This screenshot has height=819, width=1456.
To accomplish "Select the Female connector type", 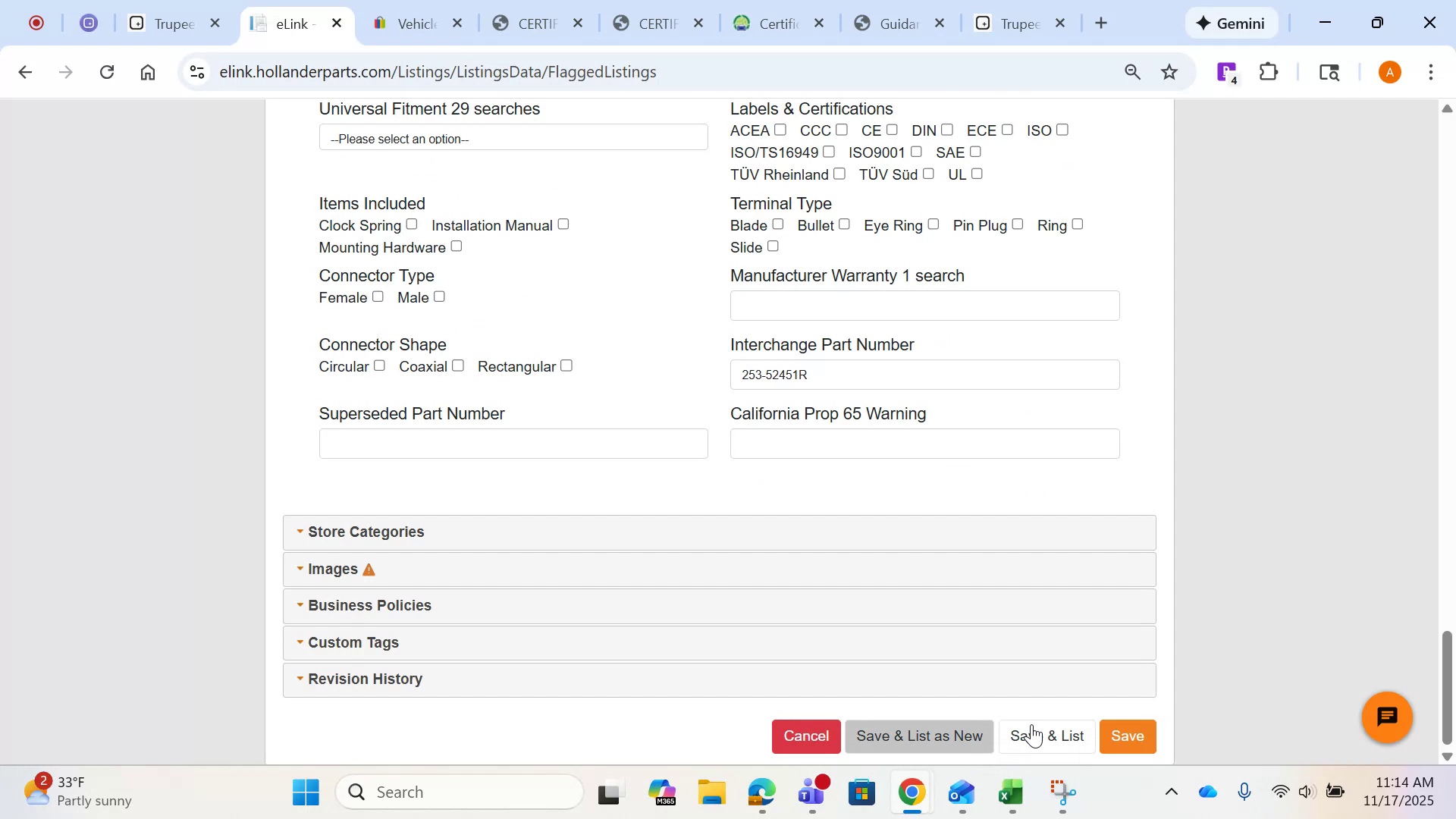I will [x=378, y=297].
